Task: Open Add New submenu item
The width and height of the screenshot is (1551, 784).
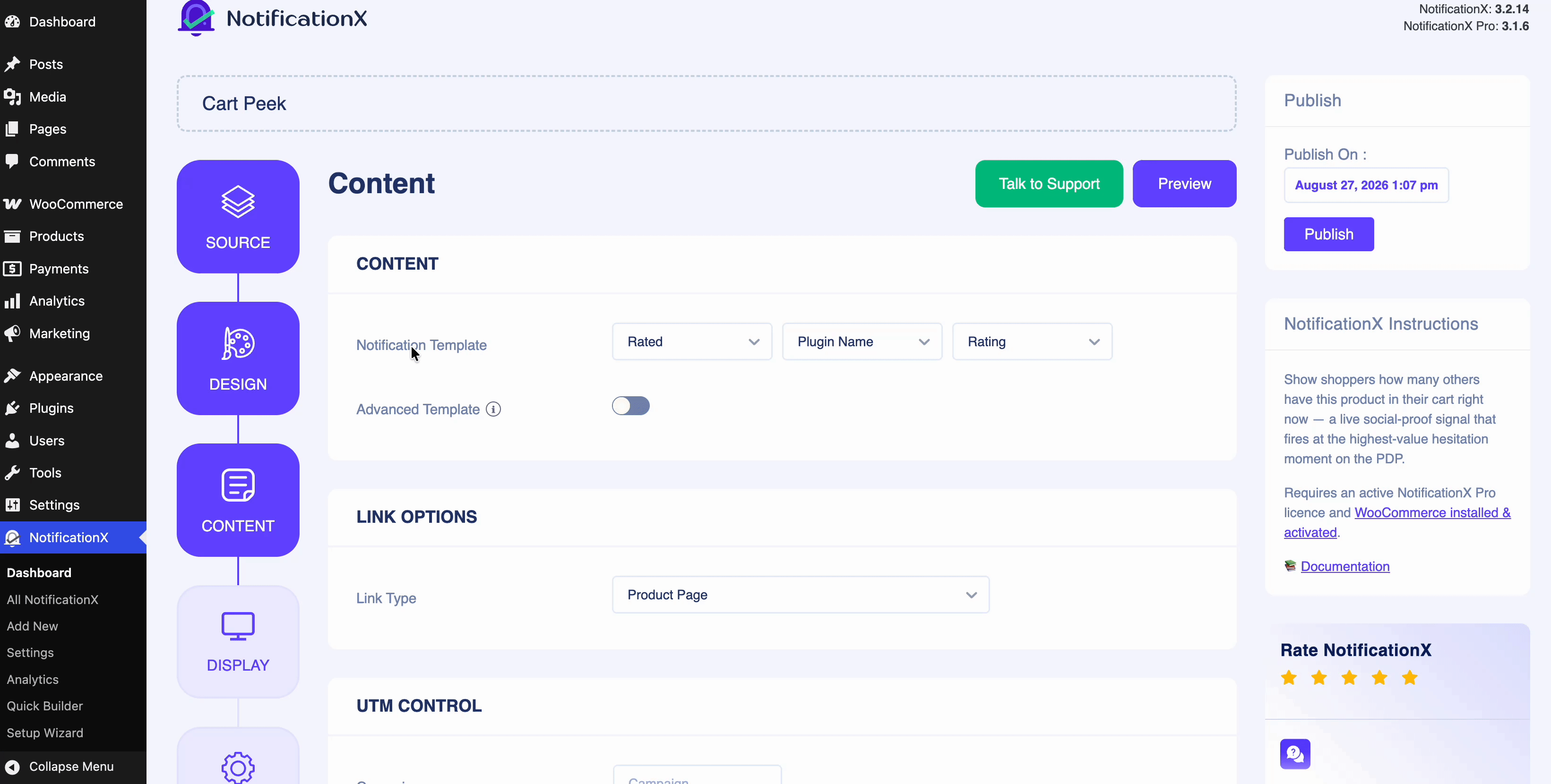Action: [33, 626]
